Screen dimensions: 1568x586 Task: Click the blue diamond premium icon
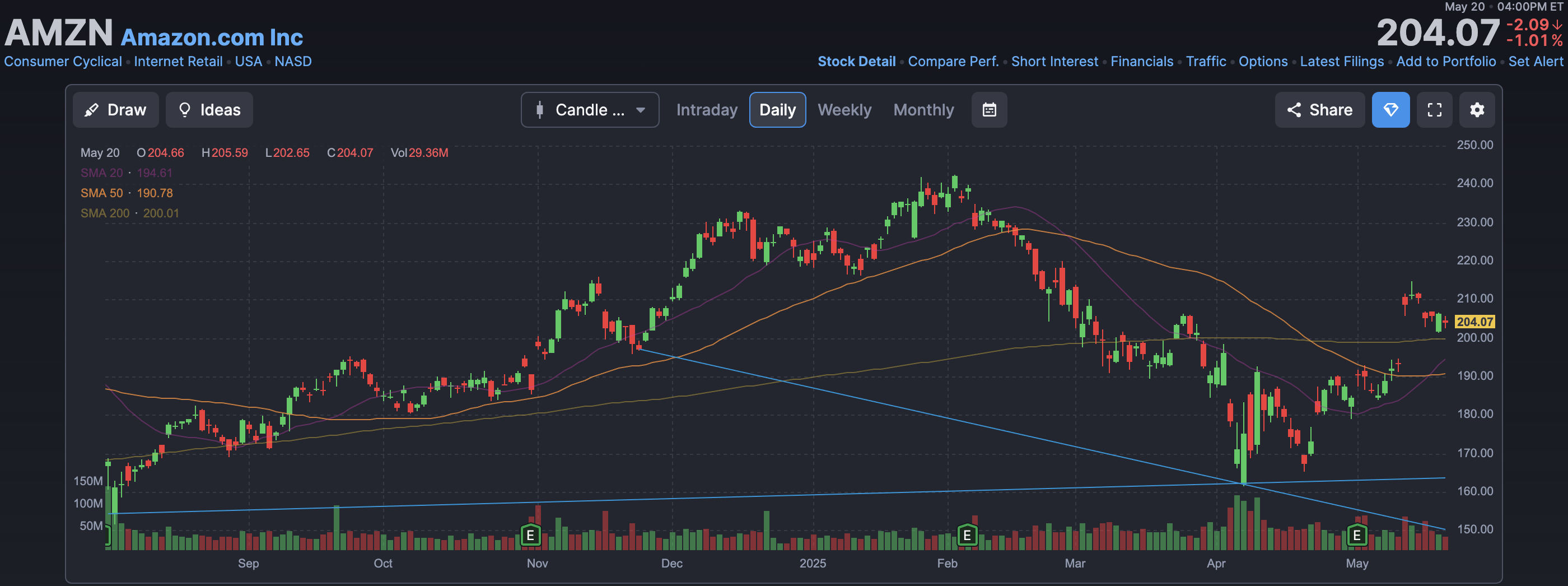point(1390,110)
